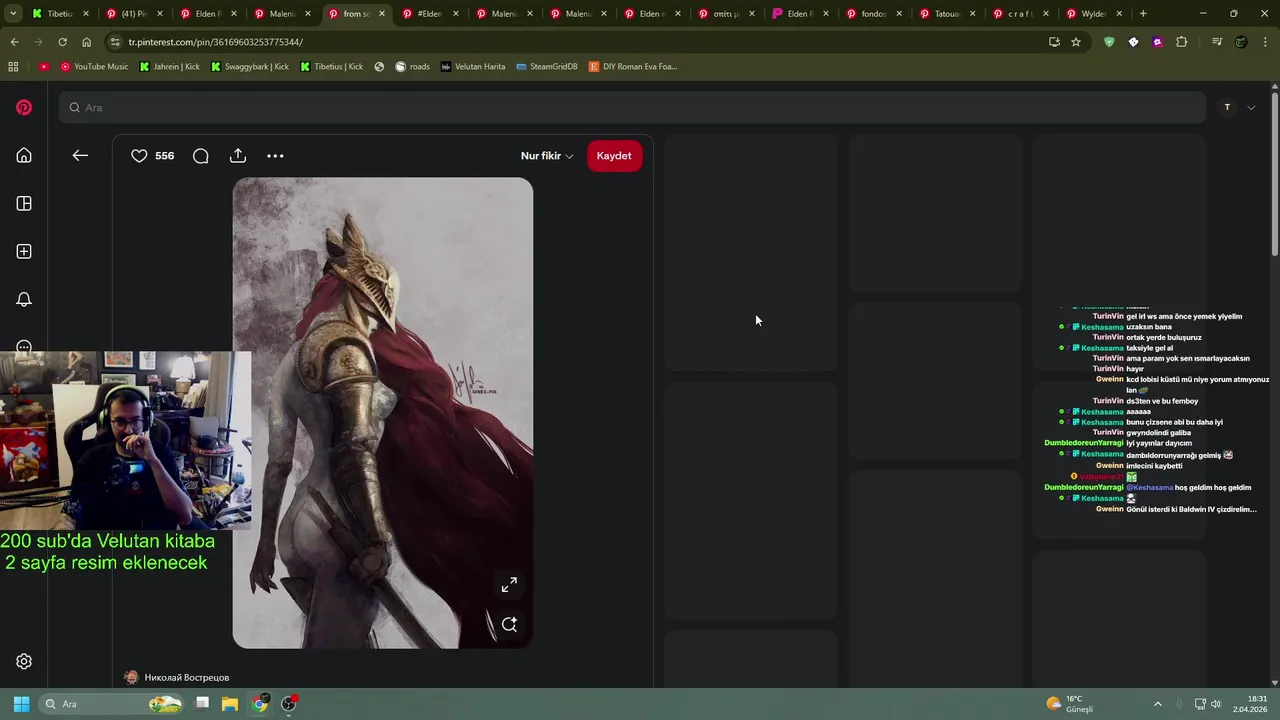Screen dimensions: 1280x720
Task: Click browser forward button
Action: pos(38,42)
